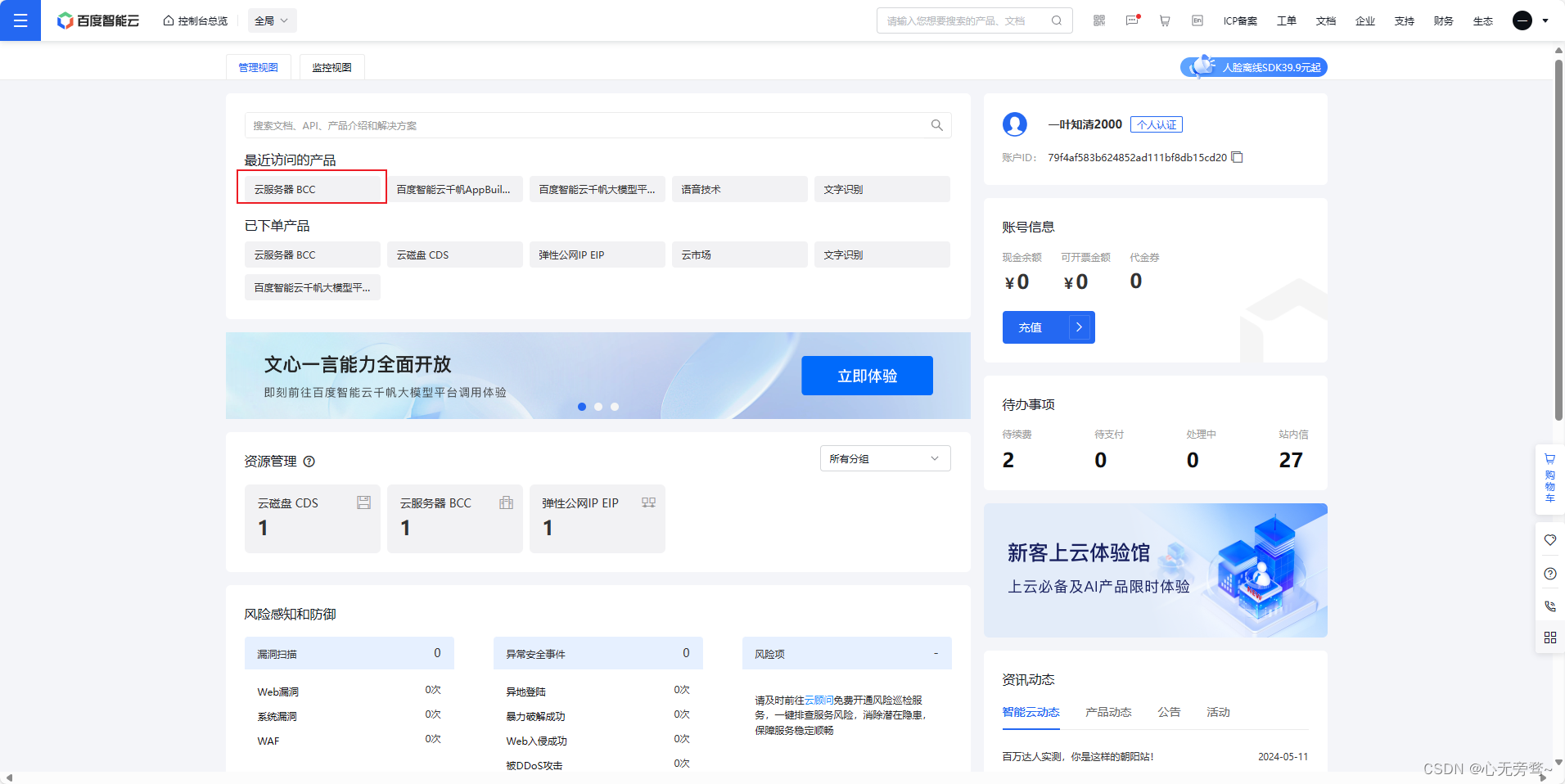The width and height of the screenshot is (1565, 784).
Task: Open the 待续费 count 2
Action: point(1008,460)
